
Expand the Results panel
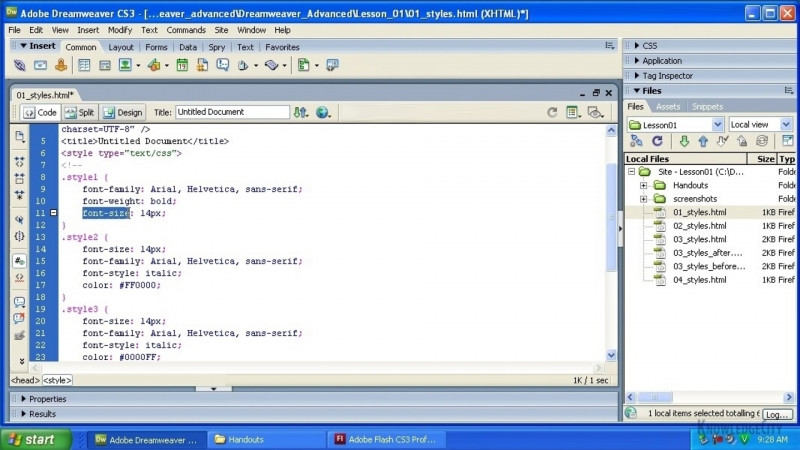click(x=23, y=414)
